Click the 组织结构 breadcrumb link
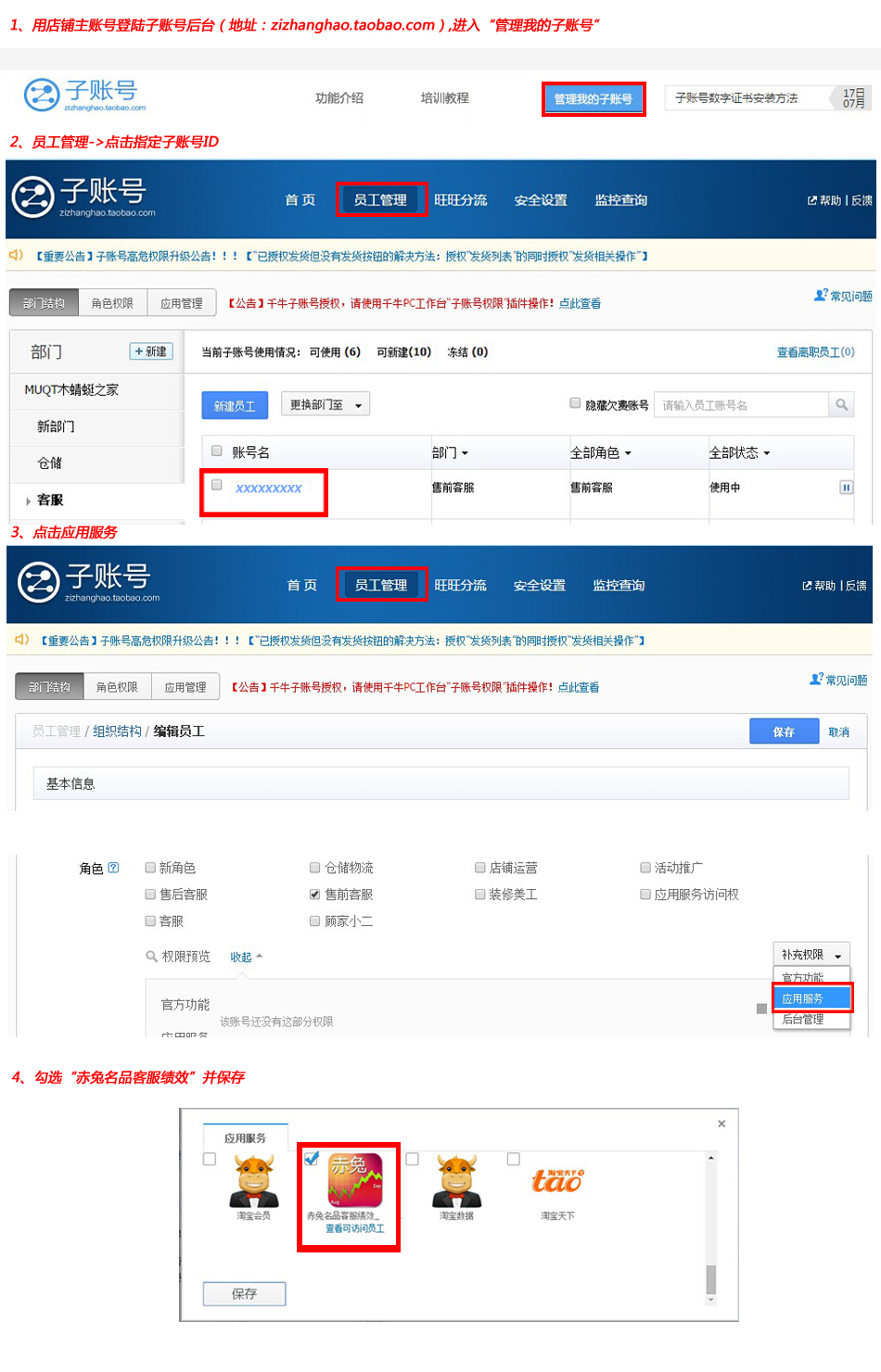The image size is (881, 1372). [x=117, y=731]
